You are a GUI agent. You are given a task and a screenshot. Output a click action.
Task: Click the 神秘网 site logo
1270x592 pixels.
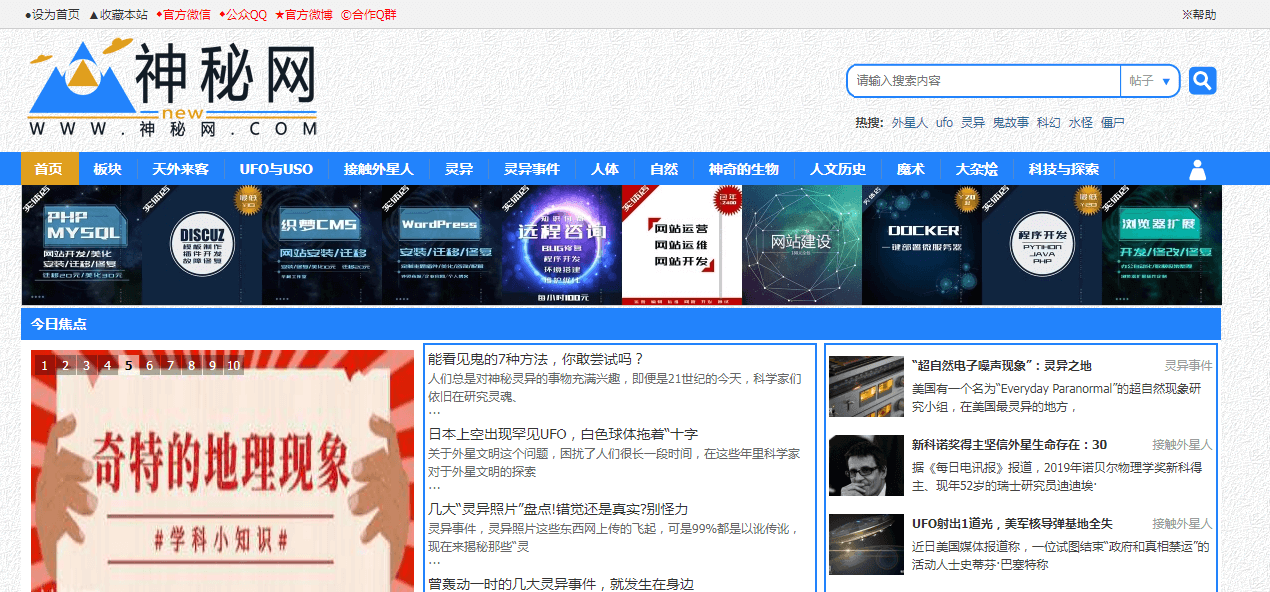click(x=173, y=88)
